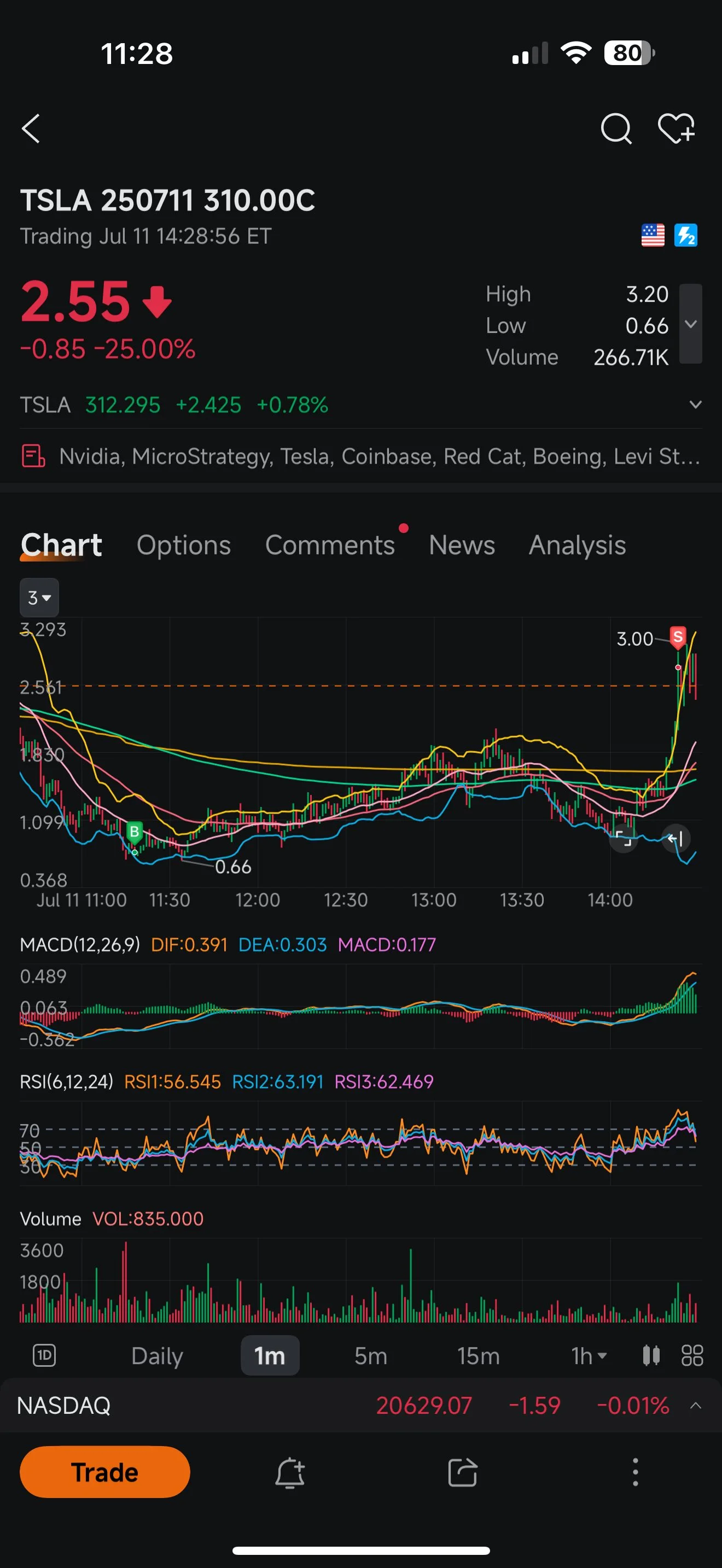
Task: Tap the battery indicator in status bar
Action: (629, 53)
